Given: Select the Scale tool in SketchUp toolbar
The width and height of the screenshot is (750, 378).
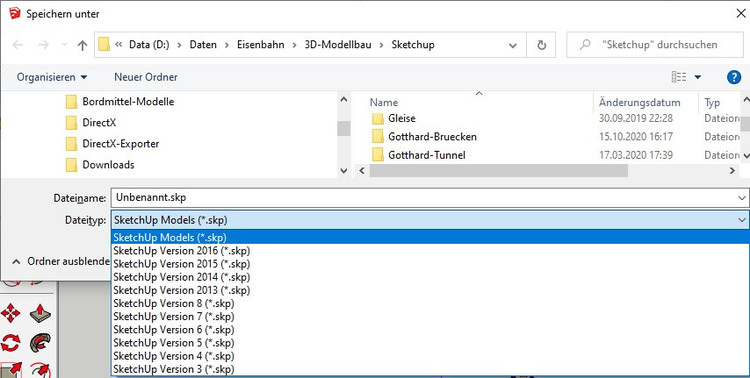Looking at the screenshot, I should click(x=11, y=369).
